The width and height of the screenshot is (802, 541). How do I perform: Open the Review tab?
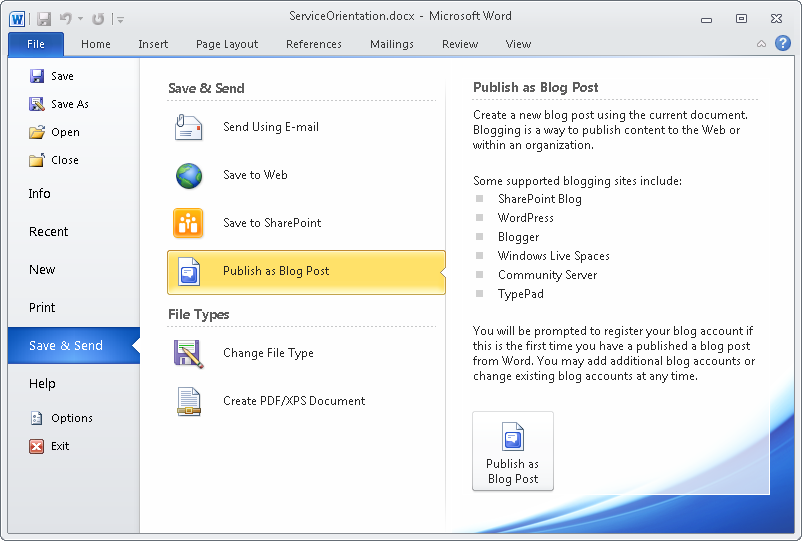(x=460, y=44)
